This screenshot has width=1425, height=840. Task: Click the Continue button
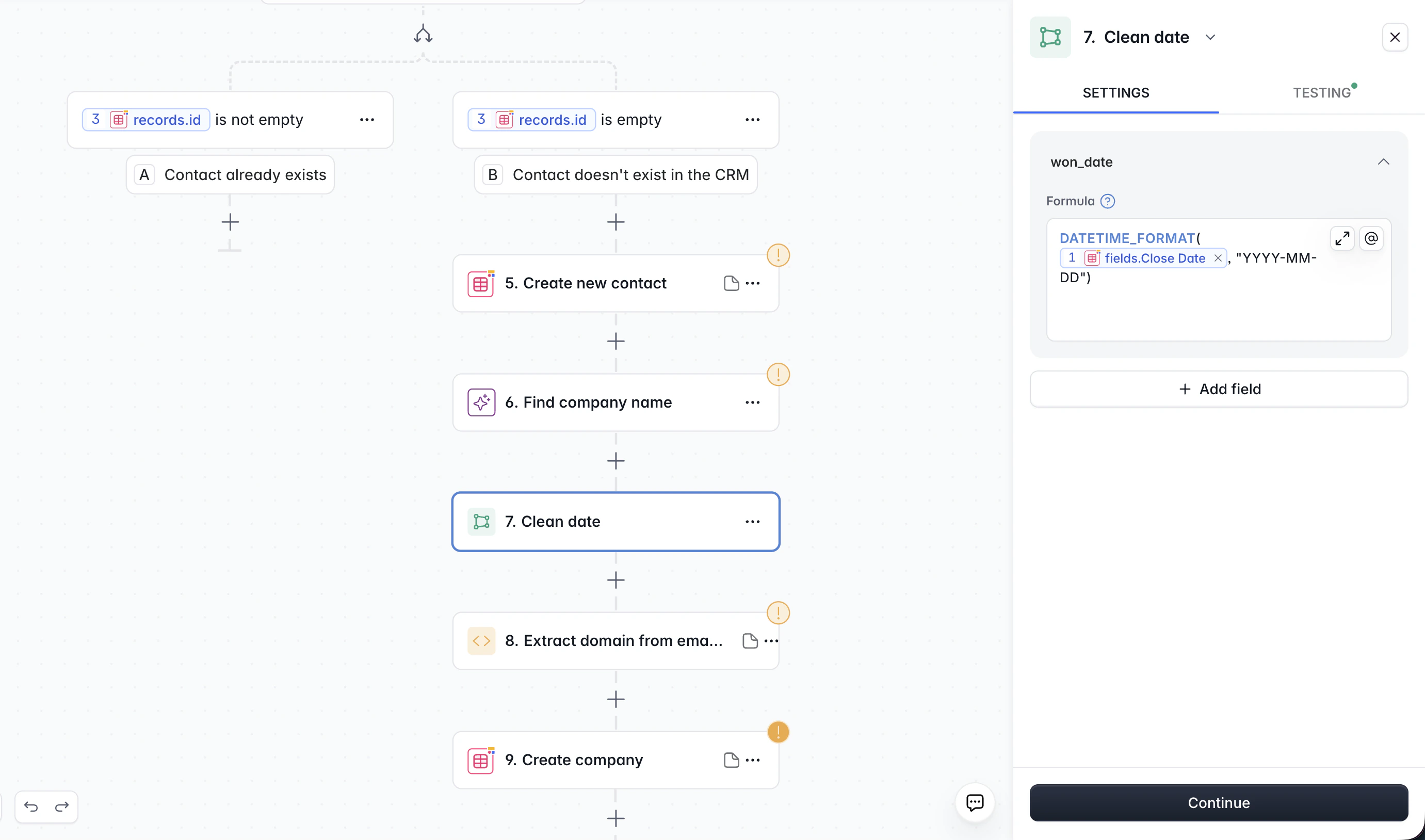(1218, 803)
